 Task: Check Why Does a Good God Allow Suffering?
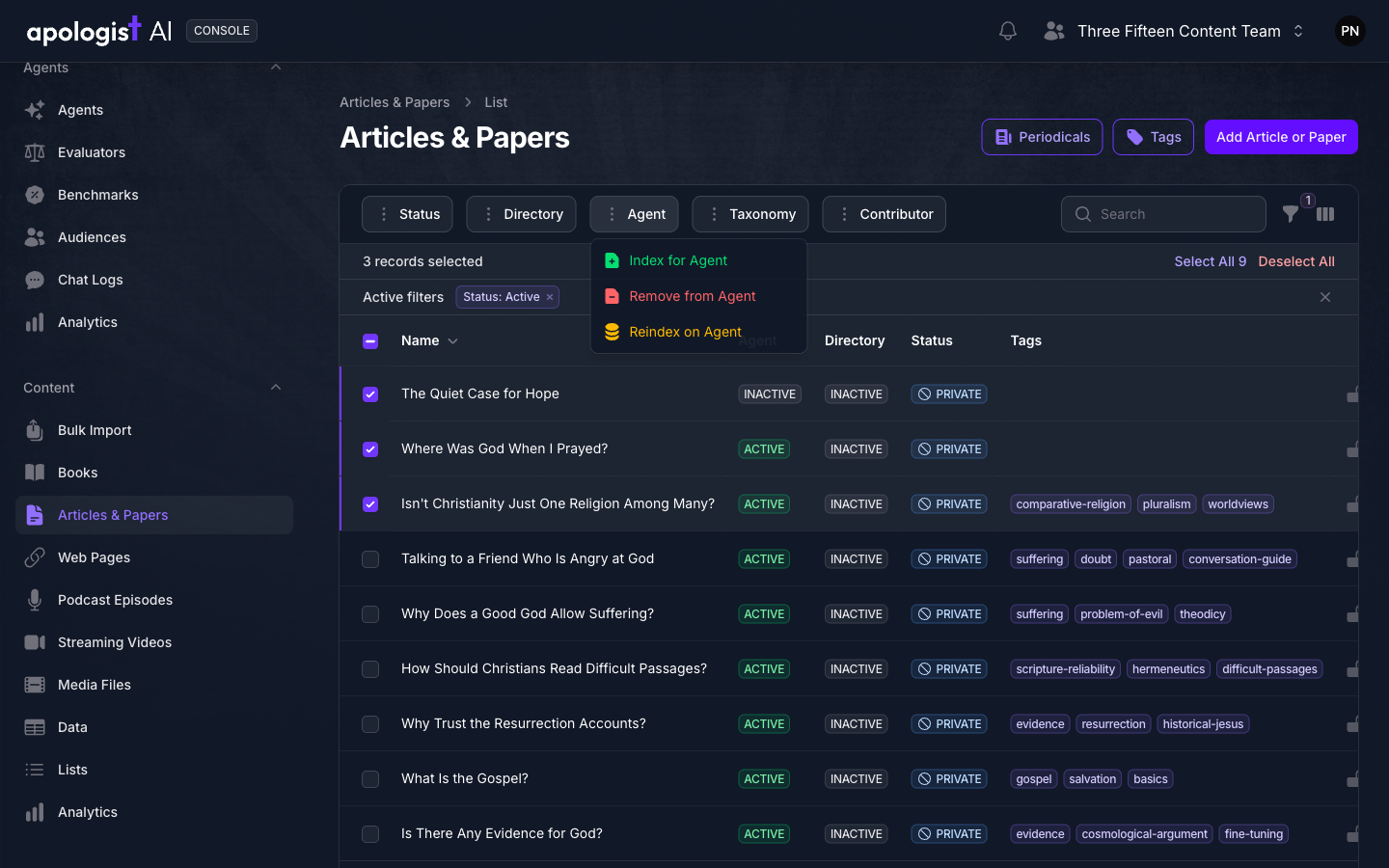coord(370,613)
